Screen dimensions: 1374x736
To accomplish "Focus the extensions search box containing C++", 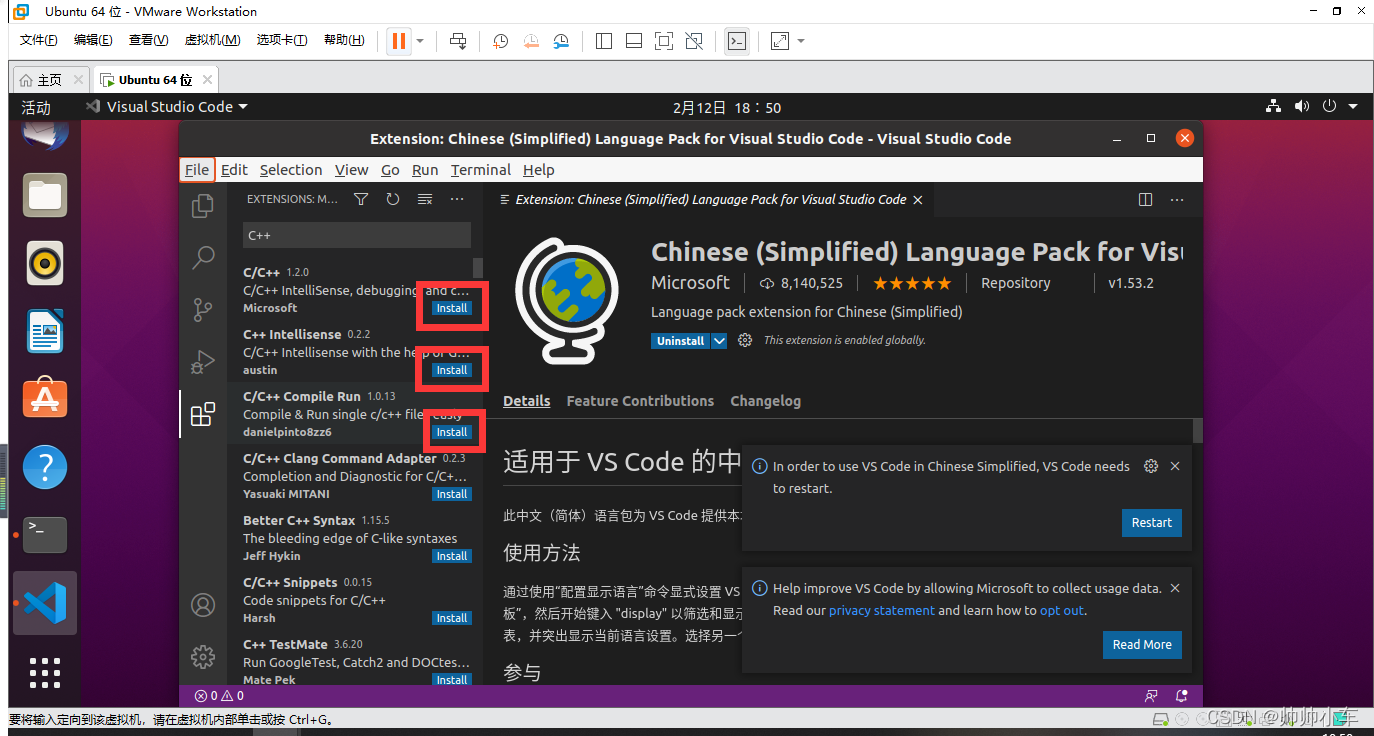I will click(357, 235).
